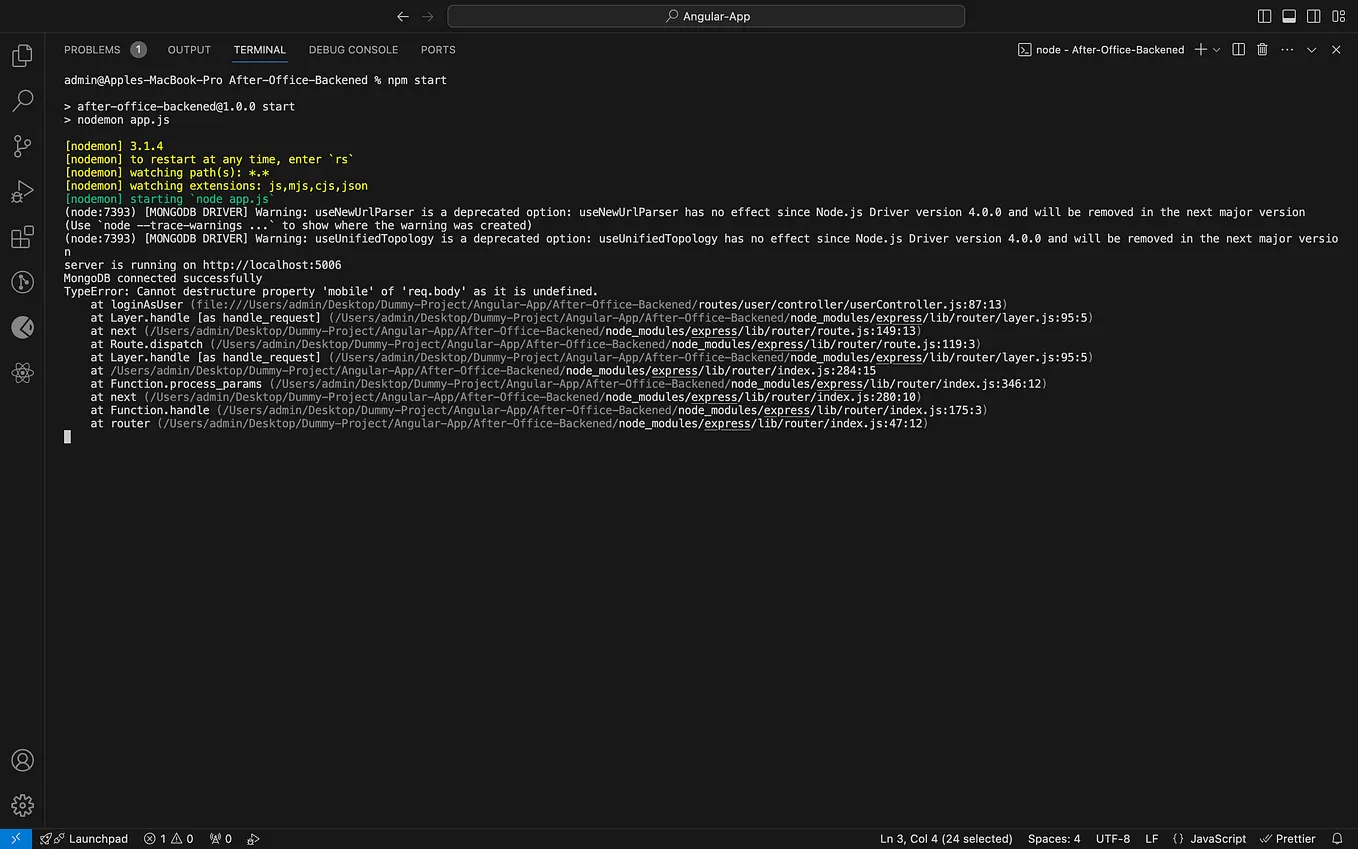The height and width of the screenshot is (849, 1358).
Task: Open the Manage settings gear
Action: (x=22, y=805)
